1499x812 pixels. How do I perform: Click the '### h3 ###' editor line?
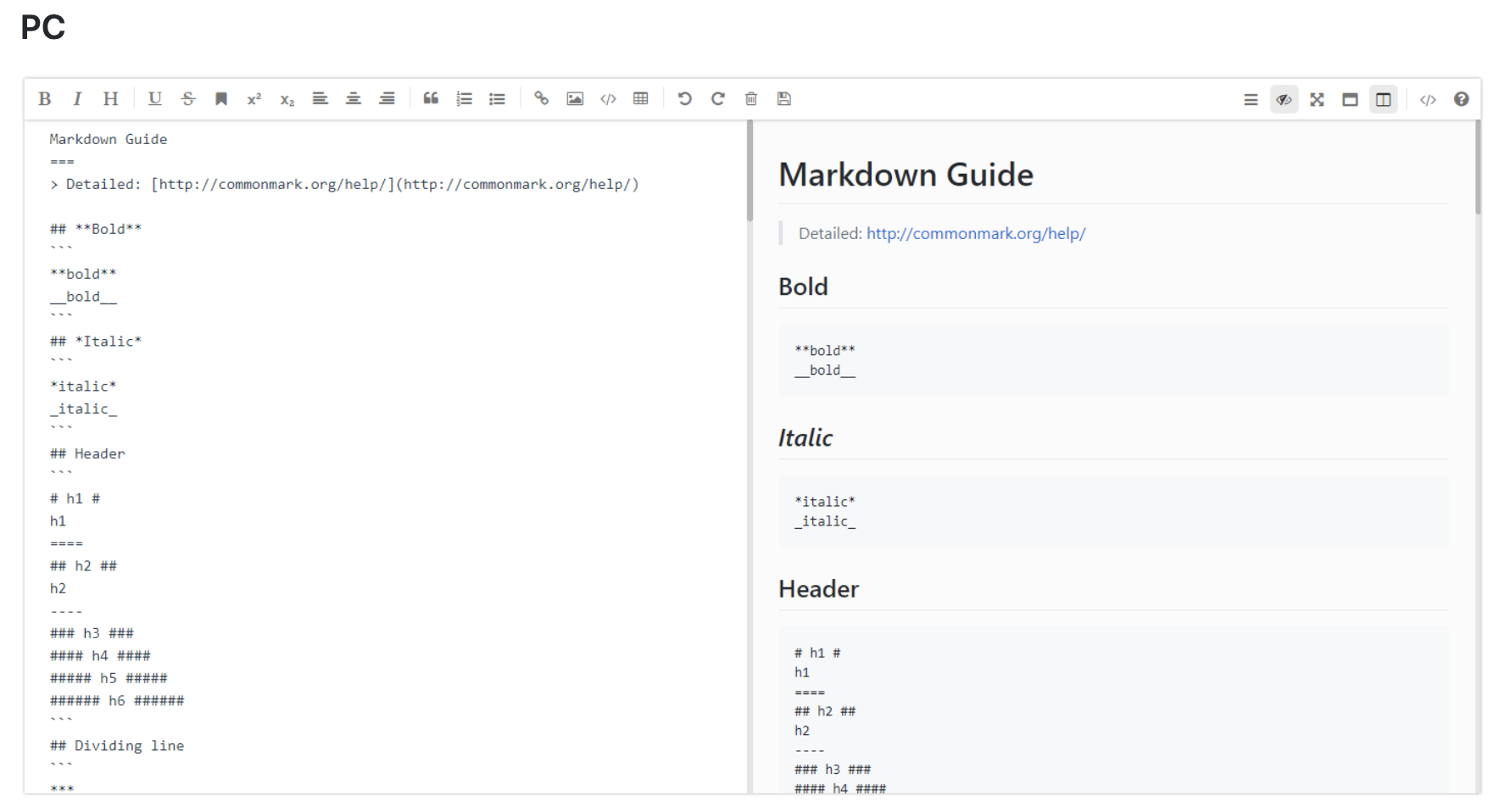point(92,633)
